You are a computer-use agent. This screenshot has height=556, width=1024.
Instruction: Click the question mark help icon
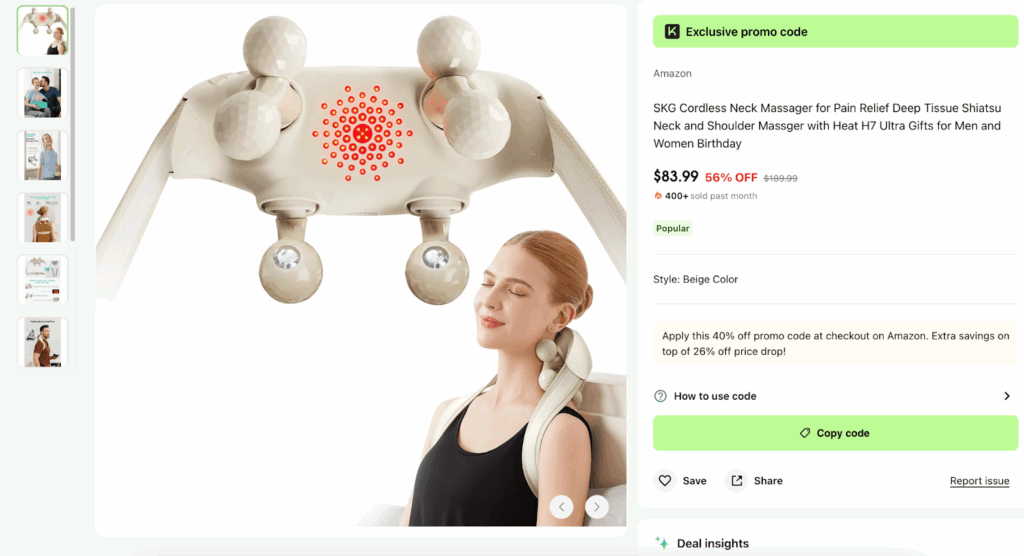[660, 396]
